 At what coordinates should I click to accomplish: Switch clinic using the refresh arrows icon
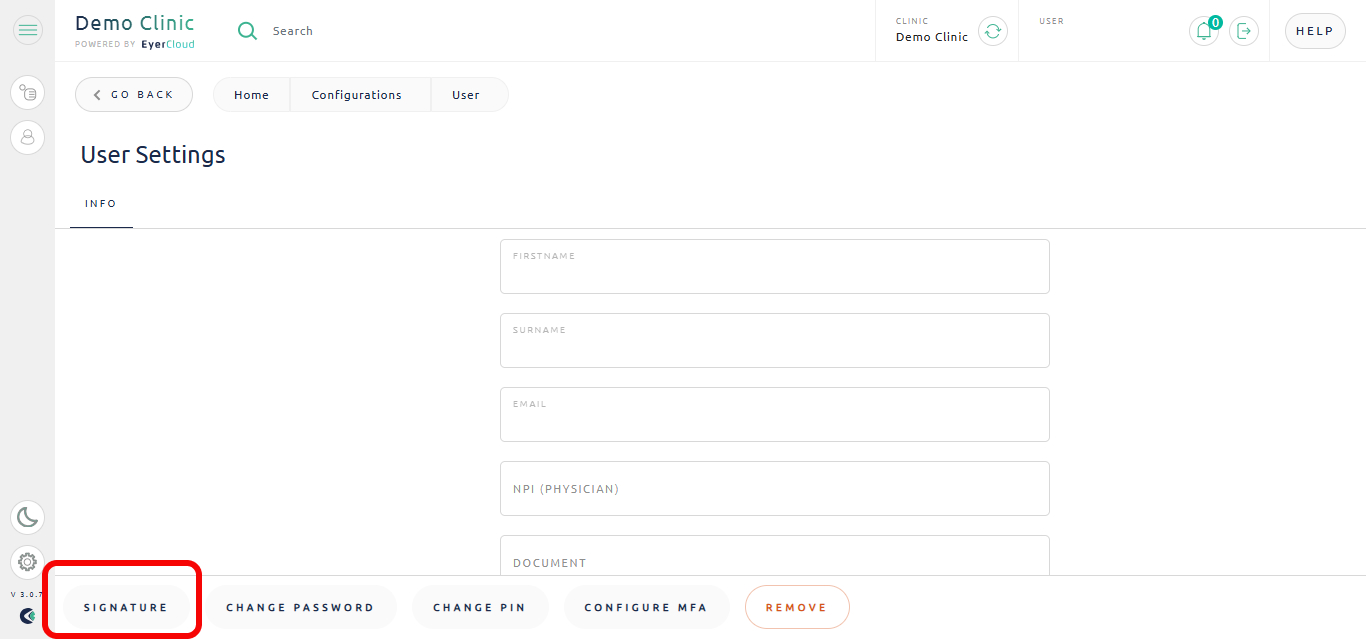coord(993,31)
